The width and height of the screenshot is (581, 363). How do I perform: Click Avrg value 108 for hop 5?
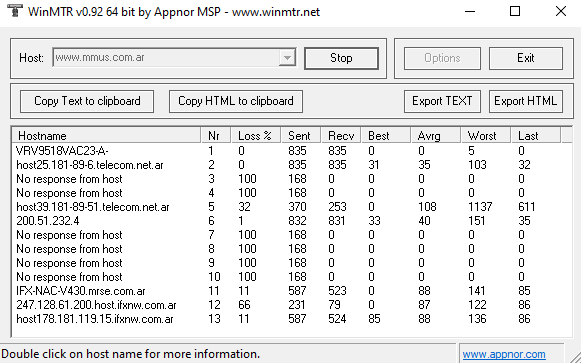[427, 207]
